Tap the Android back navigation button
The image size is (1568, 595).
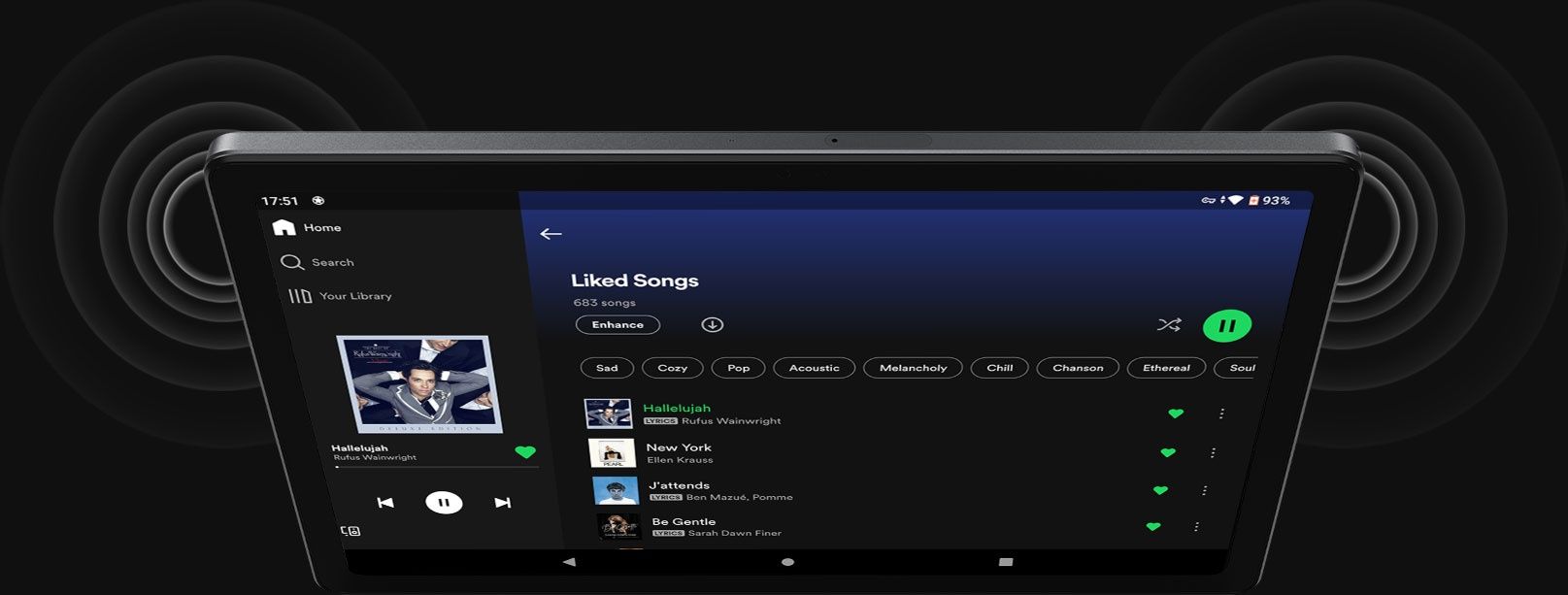[x=569, y=562]
